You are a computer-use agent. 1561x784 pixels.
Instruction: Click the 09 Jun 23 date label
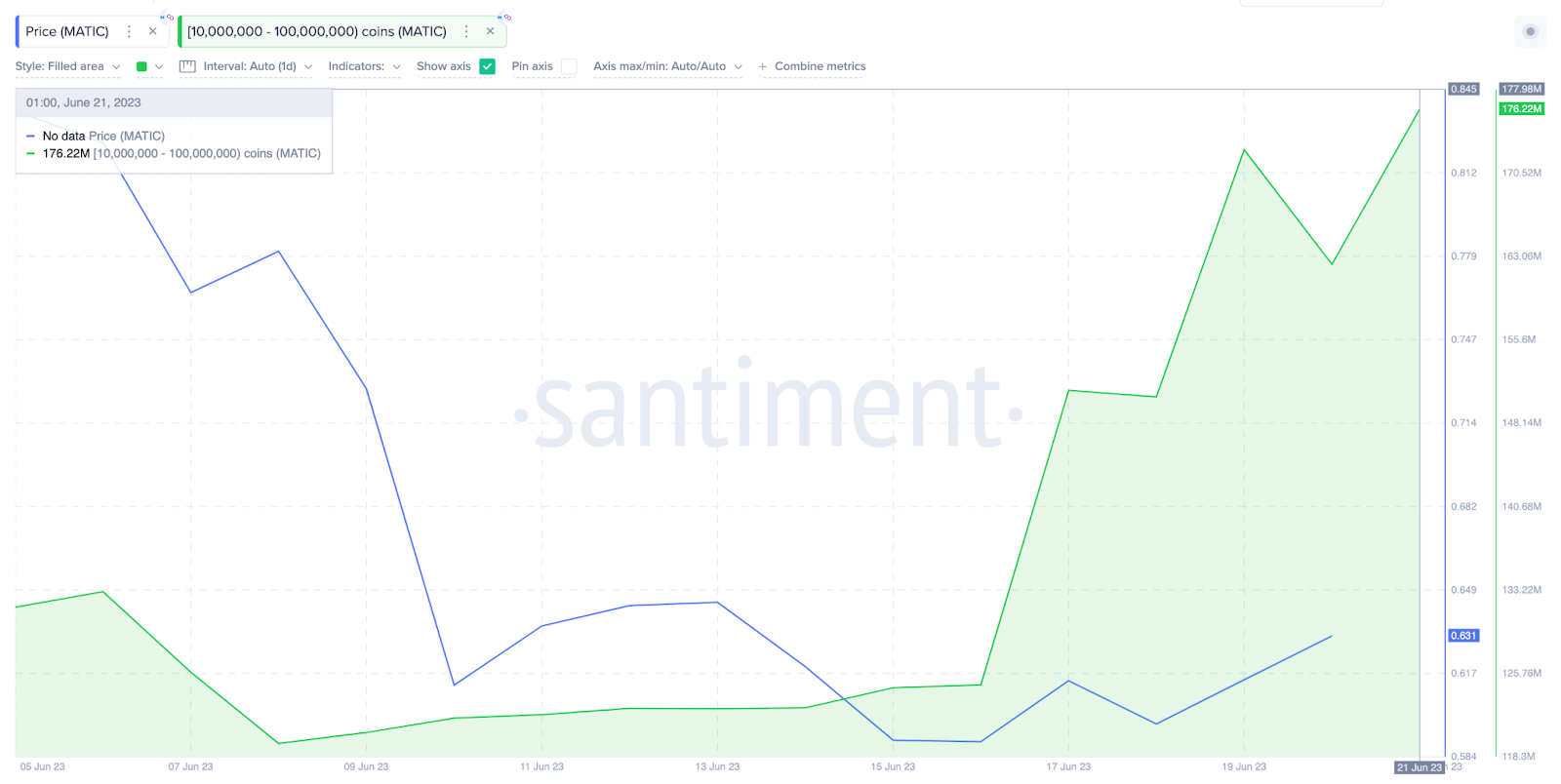tap(366, 766)
